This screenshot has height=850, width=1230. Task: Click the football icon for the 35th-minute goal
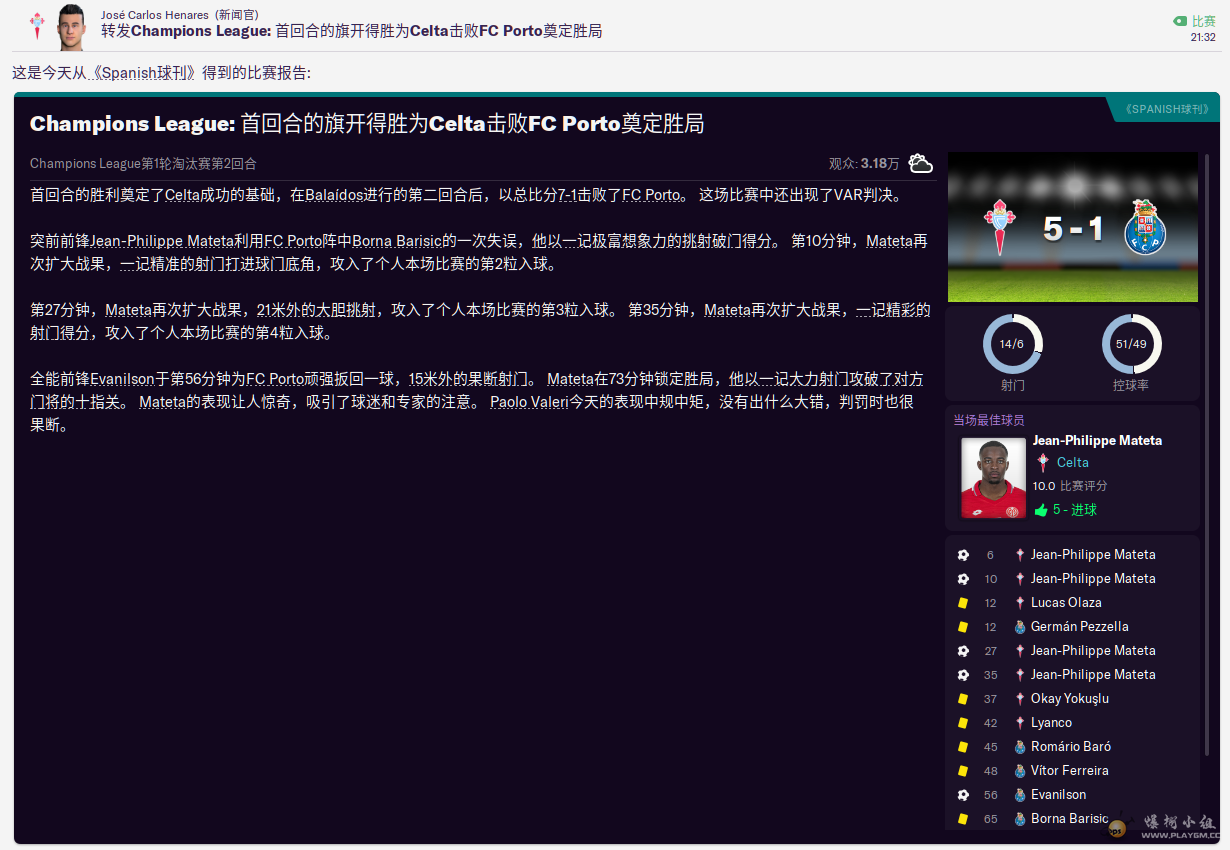pyautogui.click(x=963, y=675)
